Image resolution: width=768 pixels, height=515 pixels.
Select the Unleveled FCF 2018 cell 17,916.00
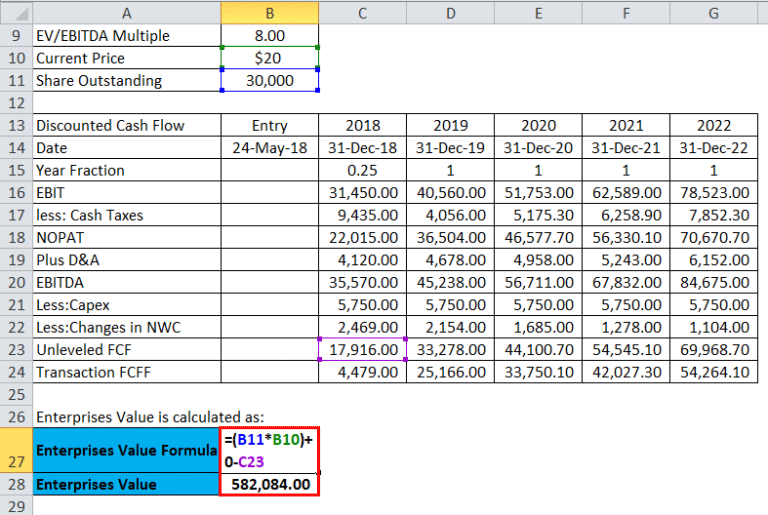click(x=362, y=349)
